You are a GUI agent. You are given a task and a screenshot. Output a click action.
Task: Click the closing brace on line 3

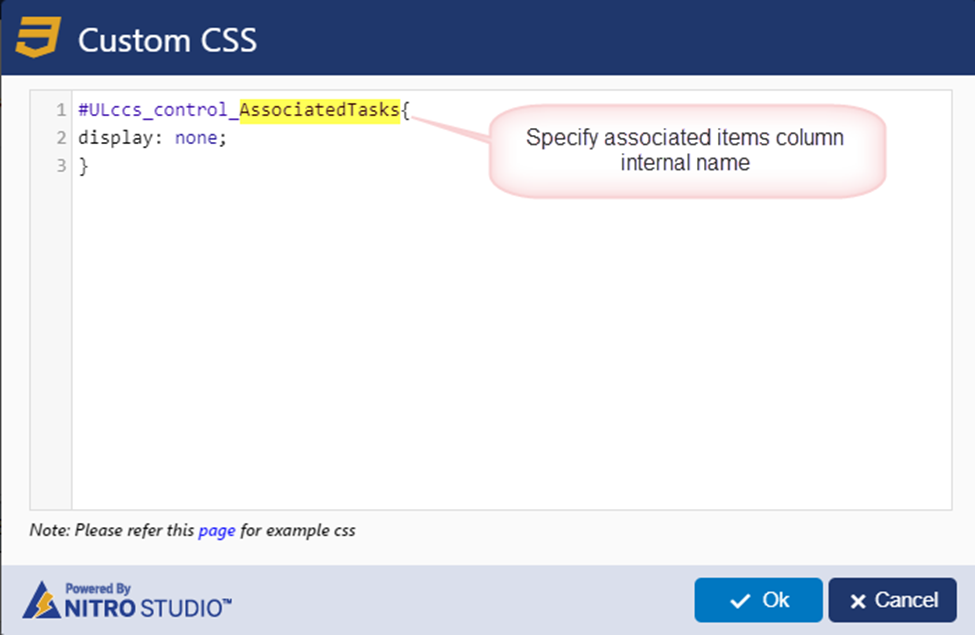(83, 166)
